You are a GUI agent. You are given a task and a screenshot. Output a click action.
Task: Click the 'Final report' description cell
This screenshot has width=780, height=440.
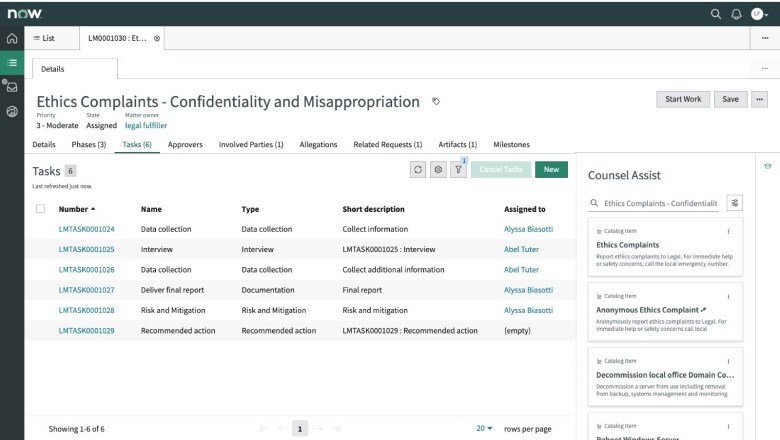362,290
